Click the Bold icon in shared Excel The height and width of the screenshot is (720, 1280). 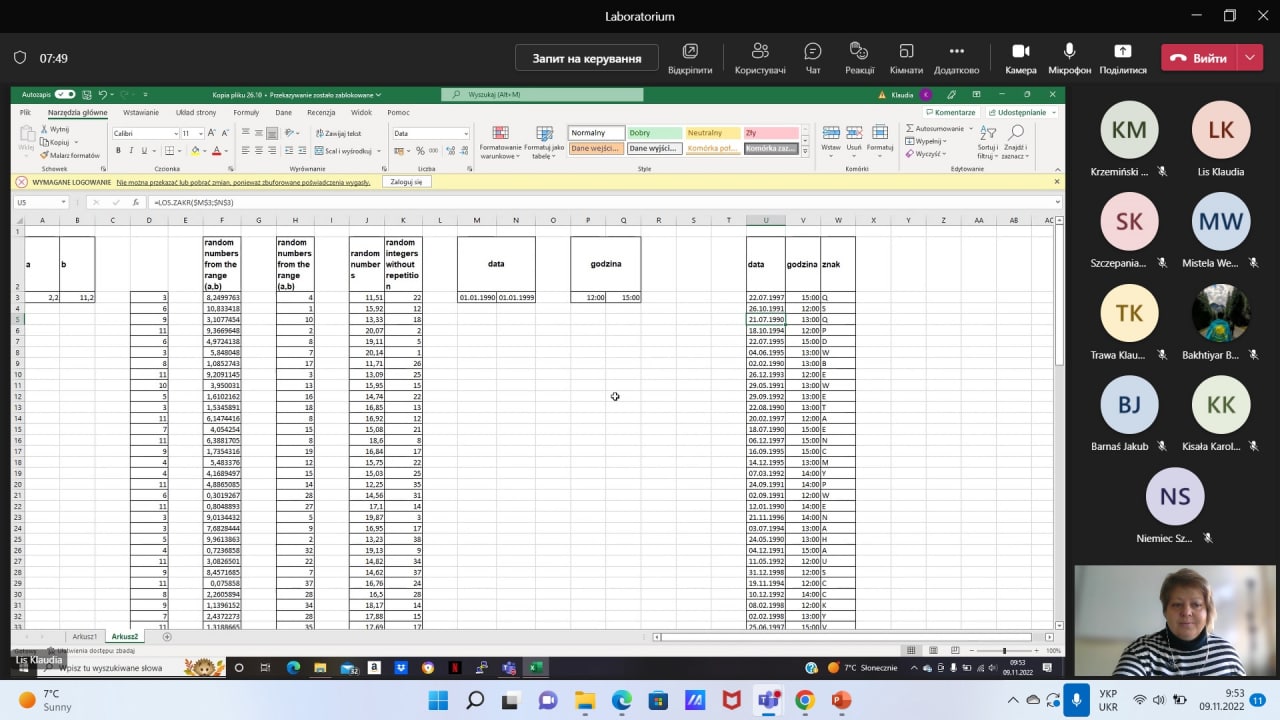pyautogui.click(x=118, y=151)
